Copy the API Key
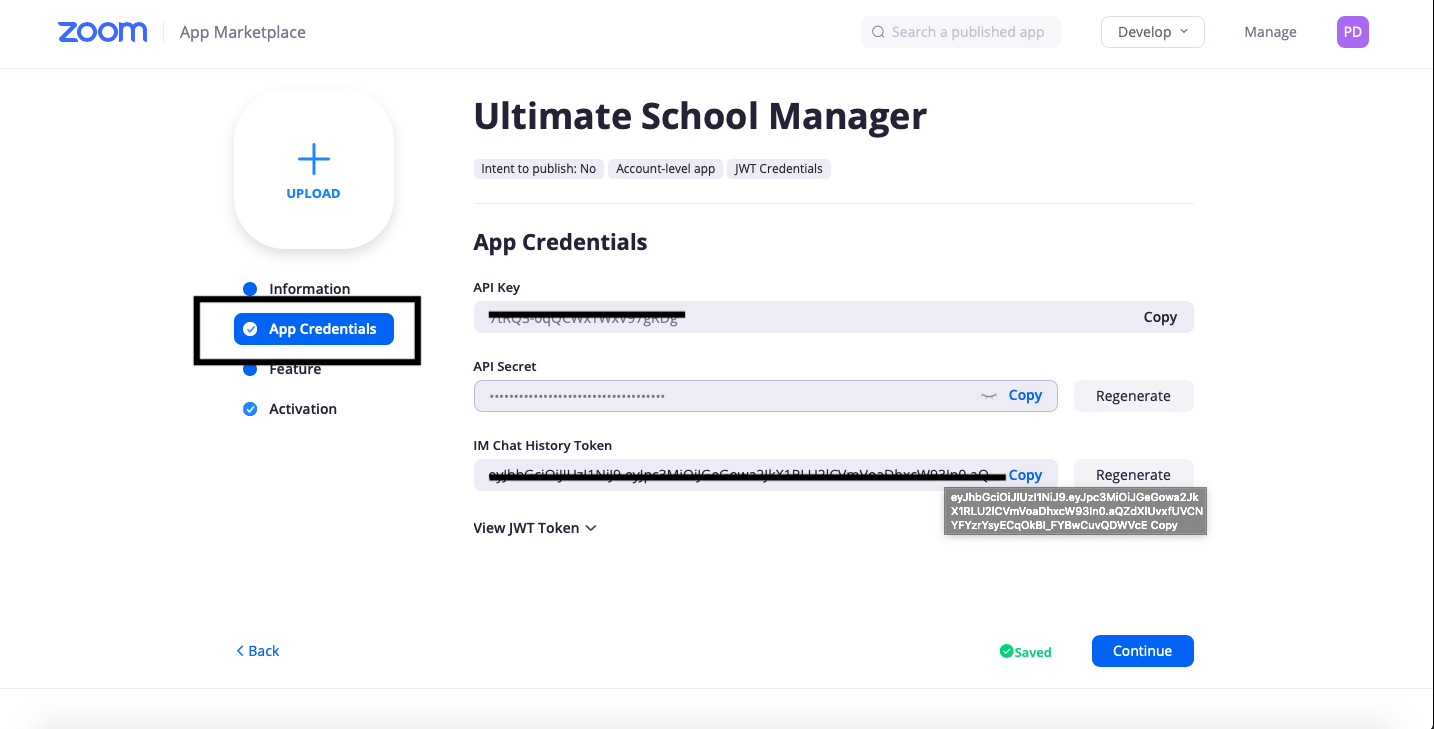 (1160, 317)
